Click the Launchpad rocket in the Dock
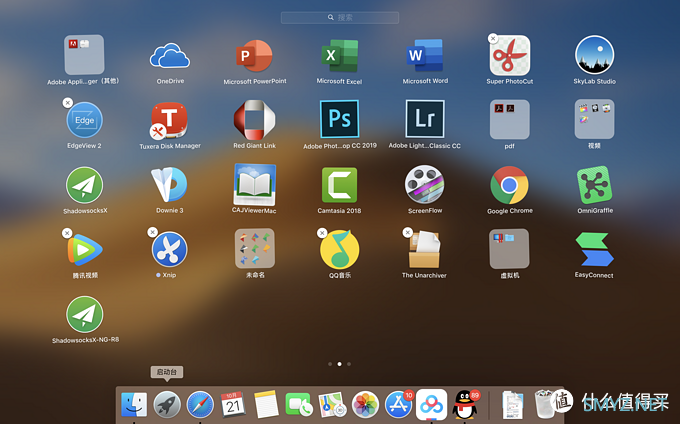The image size is (680, 424). pyautogui.click(x=167, y=405)
